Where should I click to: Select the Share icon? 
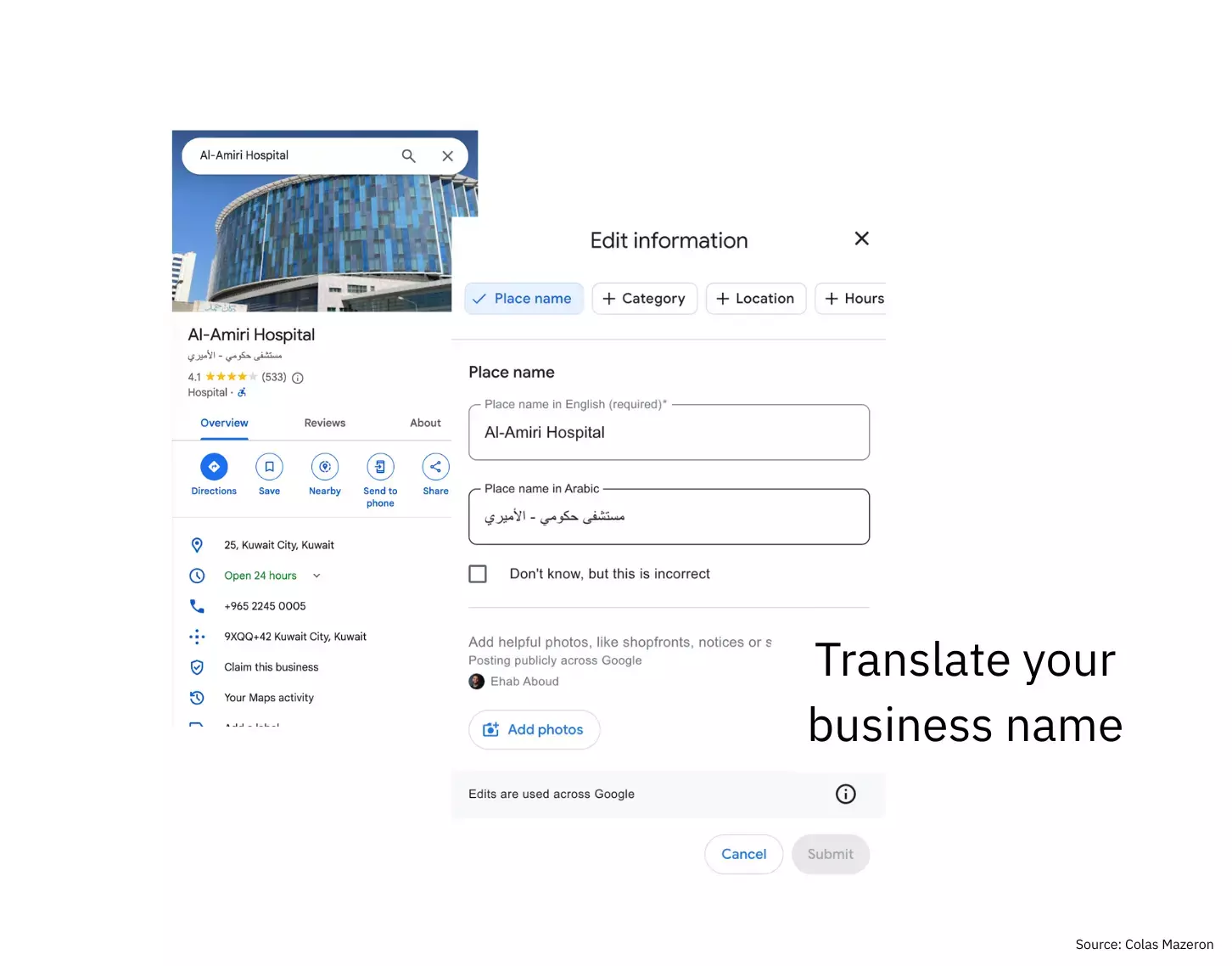point(434,466)
